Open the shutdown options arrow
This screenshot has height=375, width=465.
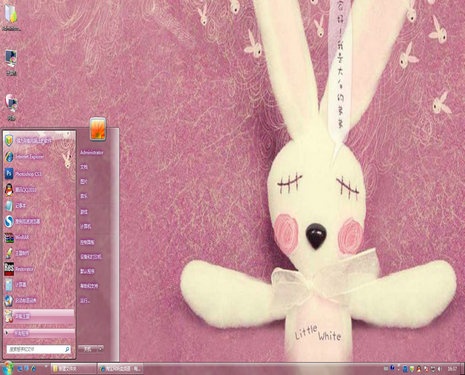(101, 349)
